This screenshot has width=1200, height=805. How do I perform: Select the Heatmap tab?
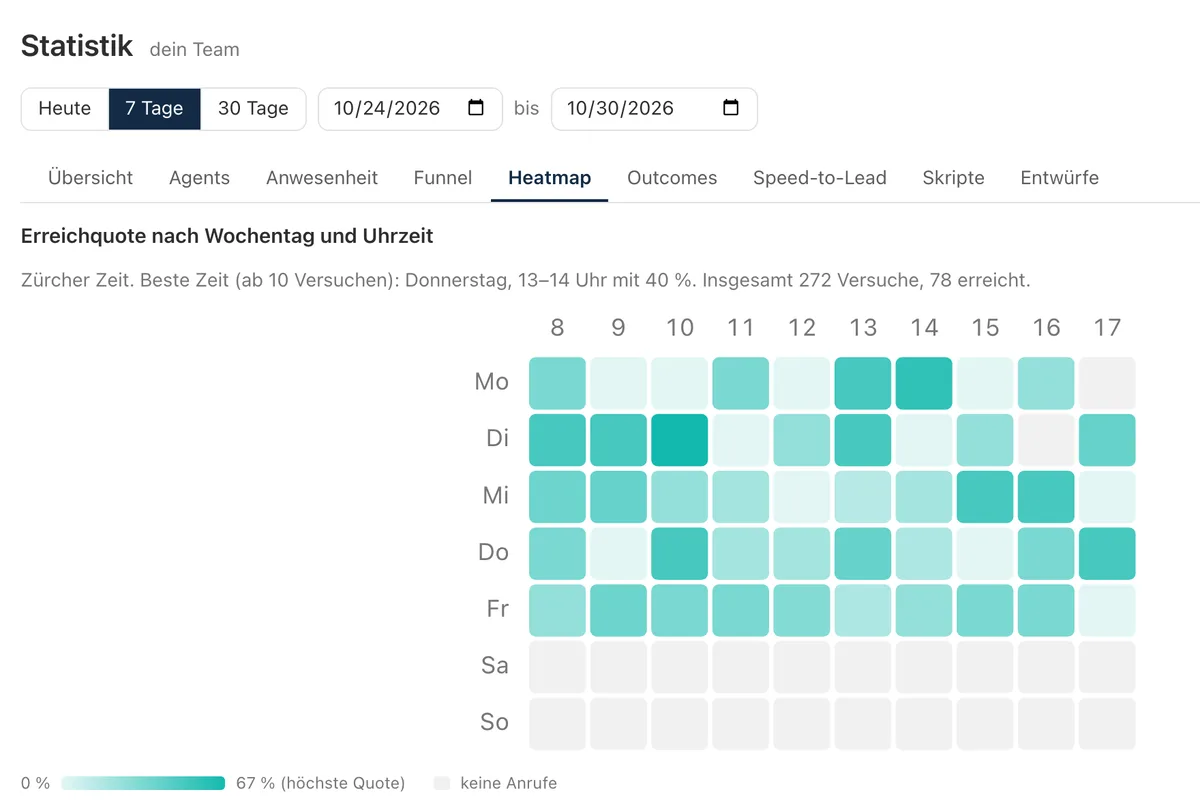coord(549,178)
